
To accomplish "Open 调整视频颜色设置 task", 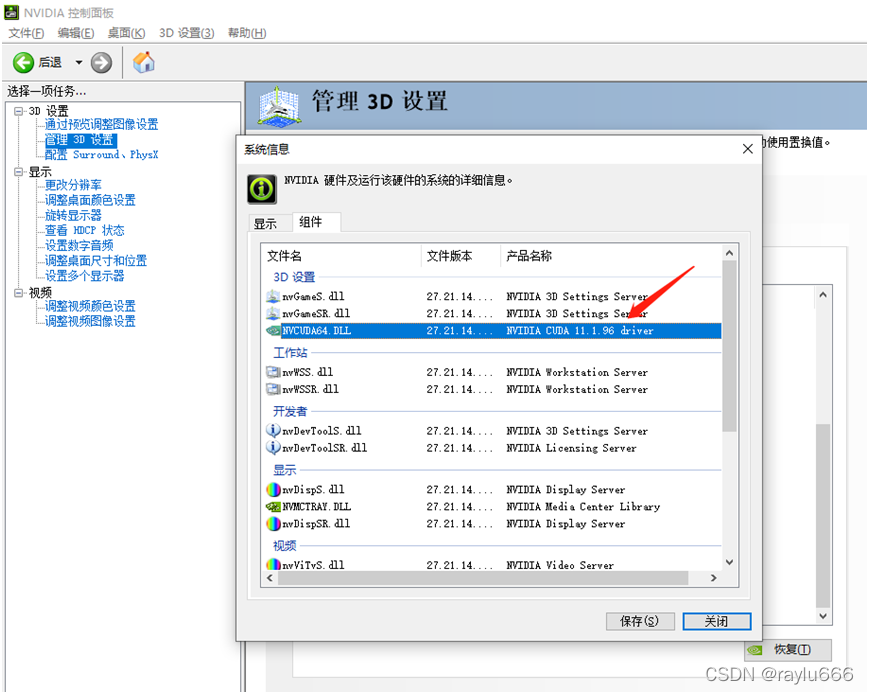I will coord(90,306).
